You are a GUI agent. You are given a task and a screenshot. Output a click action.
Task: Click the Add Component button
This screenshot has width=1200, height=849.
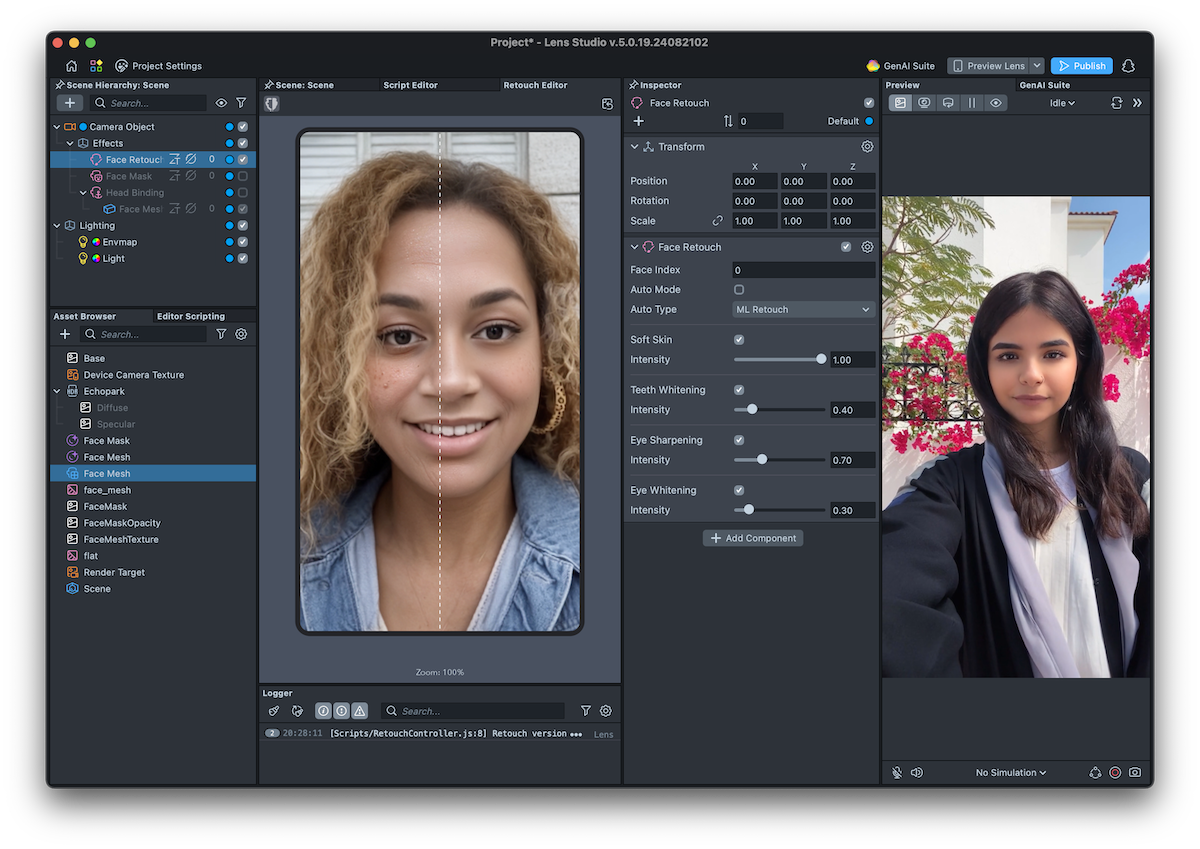753,538
